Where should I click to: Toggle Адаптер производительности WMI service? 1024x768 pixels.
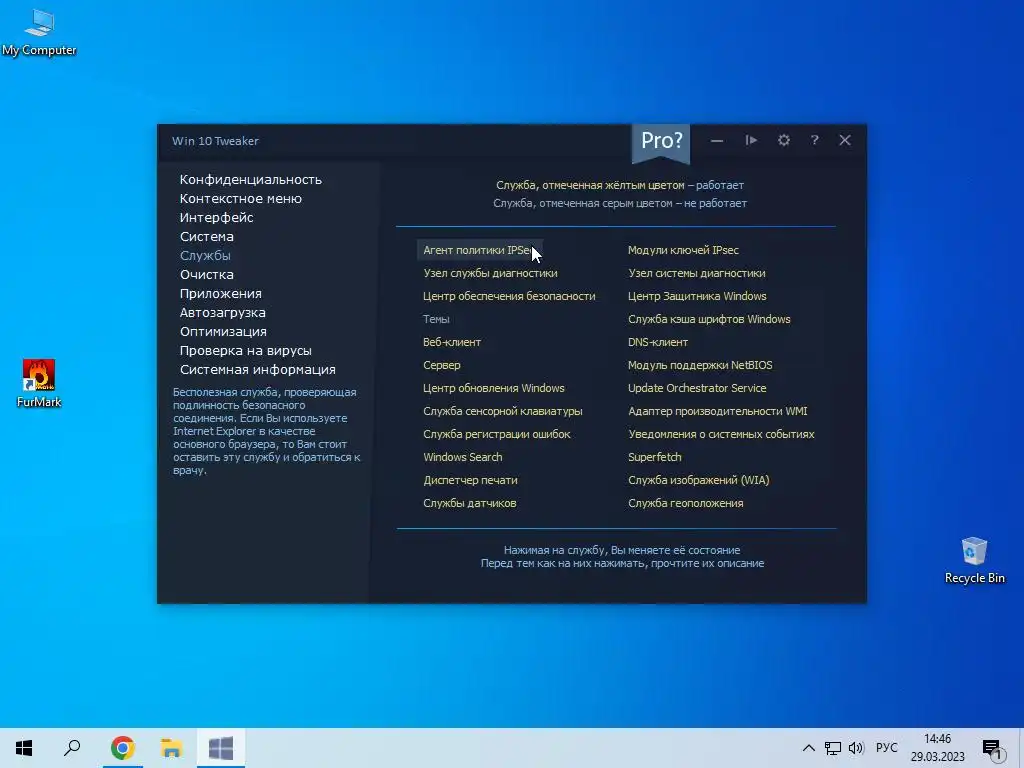[718, 411]
